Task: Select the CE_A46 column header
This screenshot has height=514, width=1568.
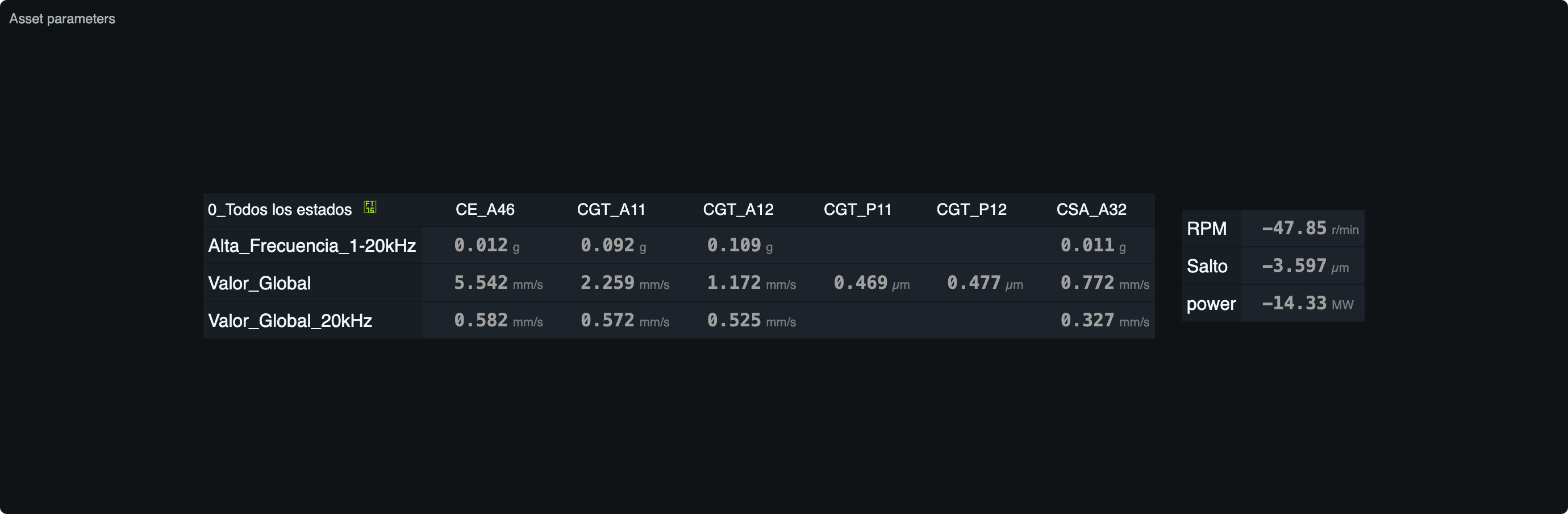Action: point(485,209)
